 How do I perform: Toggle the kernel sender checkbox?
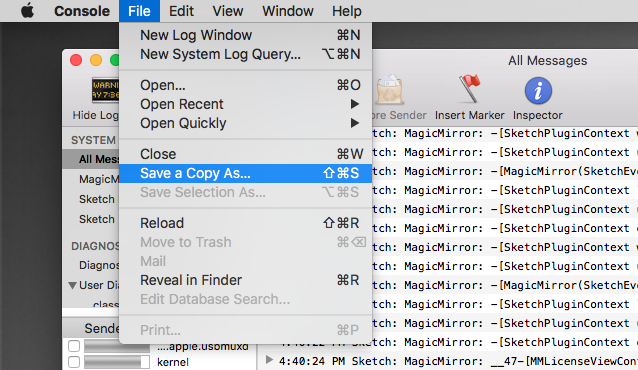pos(74,362)
